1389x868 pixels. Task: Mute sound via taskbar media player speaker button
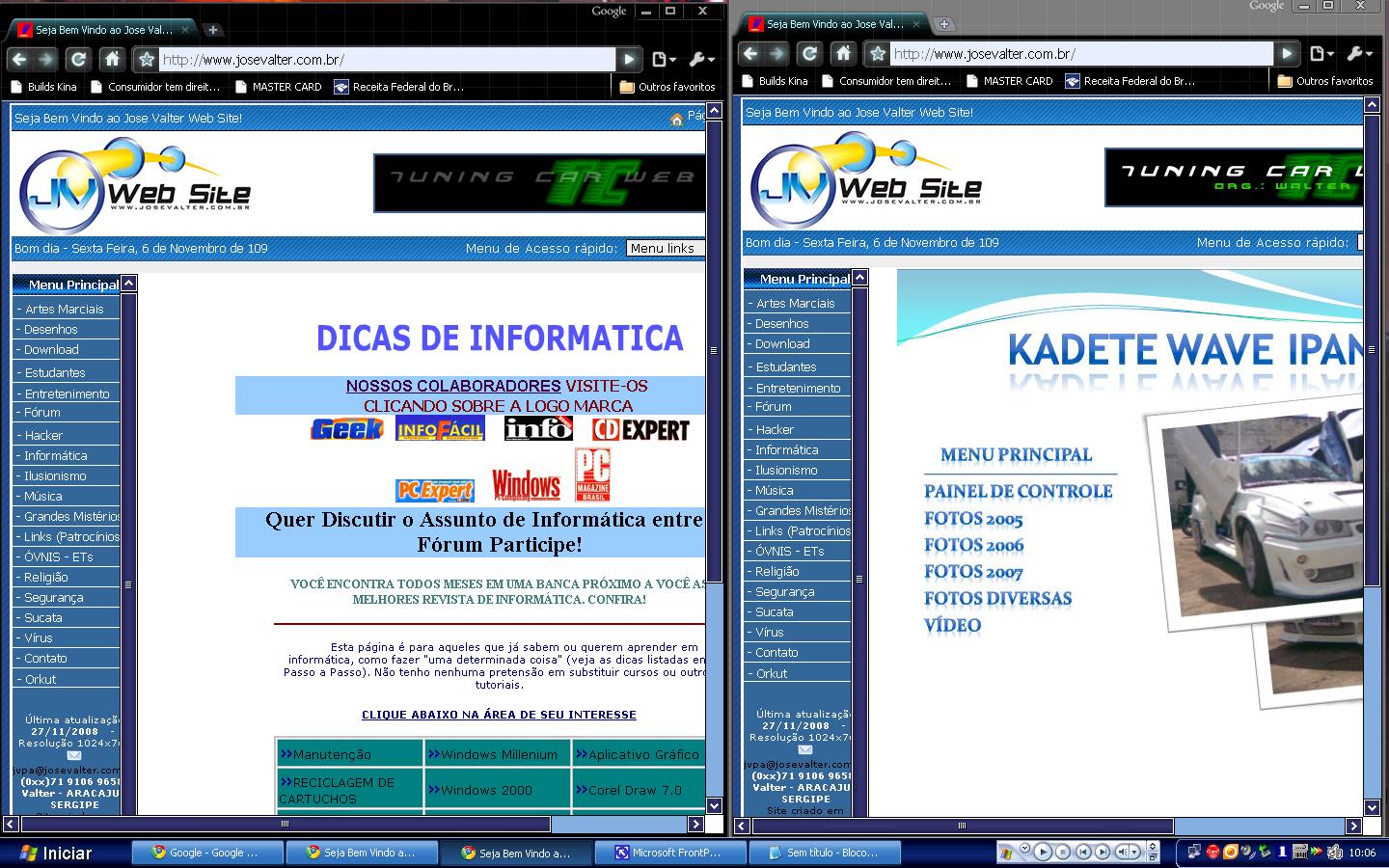click(1124, 852)
